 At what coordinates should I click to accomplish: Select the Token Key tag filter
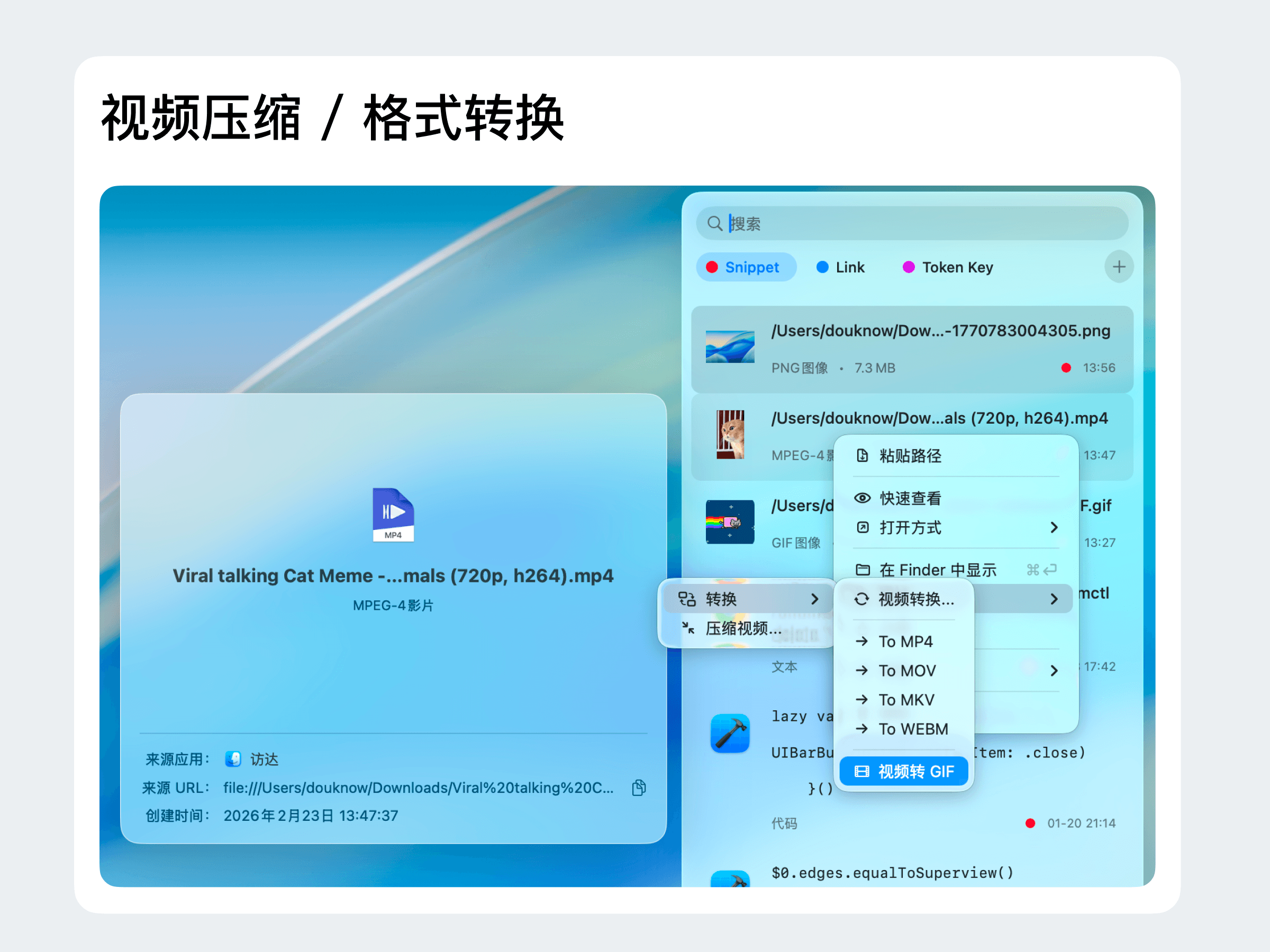coord(947,268)
